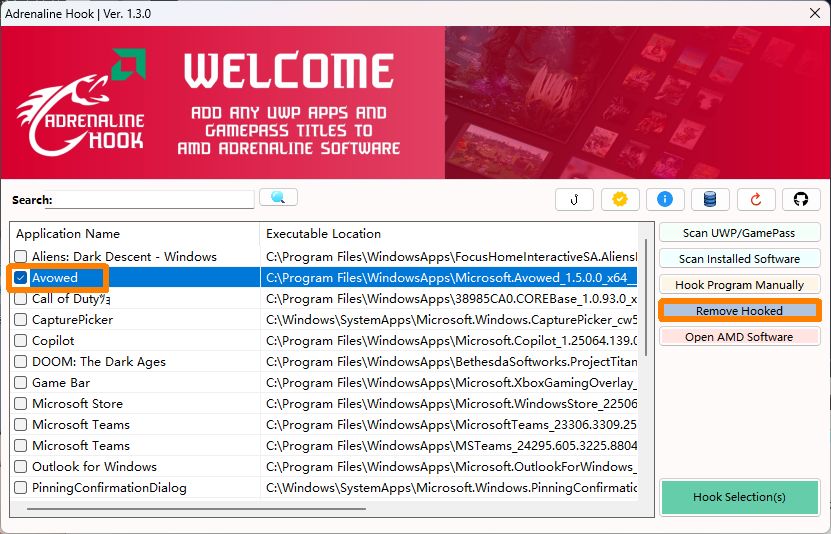Click the 38985CA0.COREBase path cell
Image resolution: width=831 pixels, height=534 pixels.
(449, 299)
